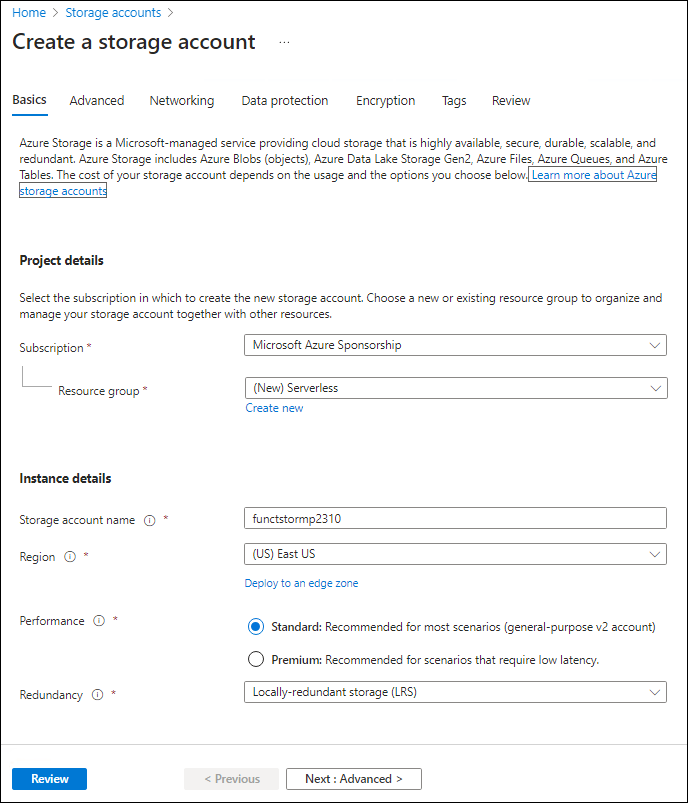
Task: Click the storage account name input field
Action: (456, 518)
